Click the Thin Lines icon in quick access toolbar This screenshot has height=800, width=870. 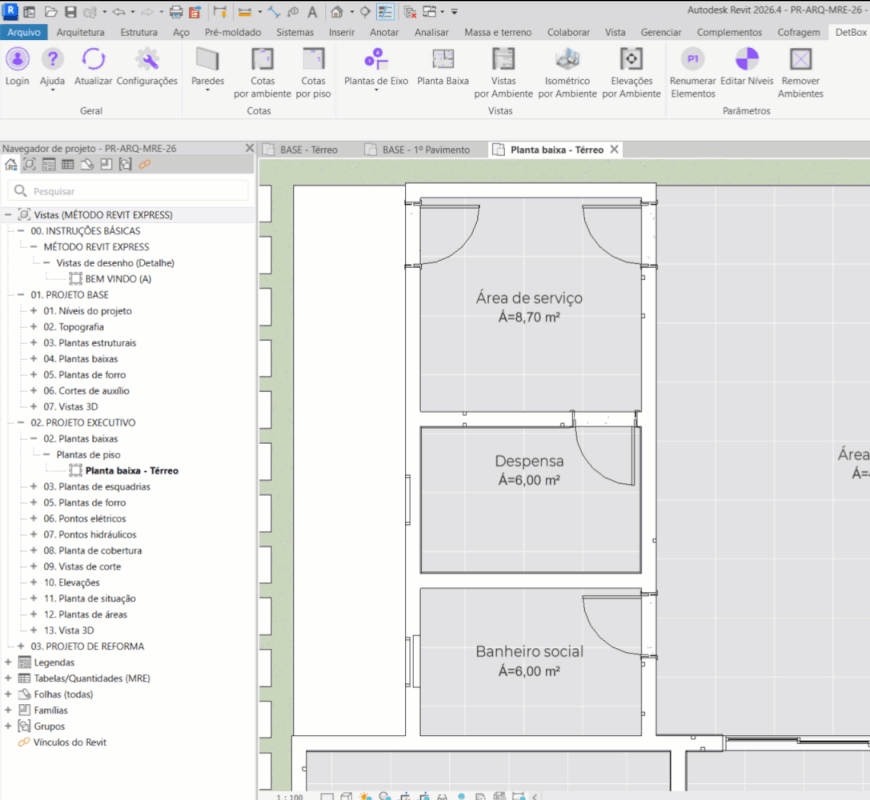pos(385,12)
